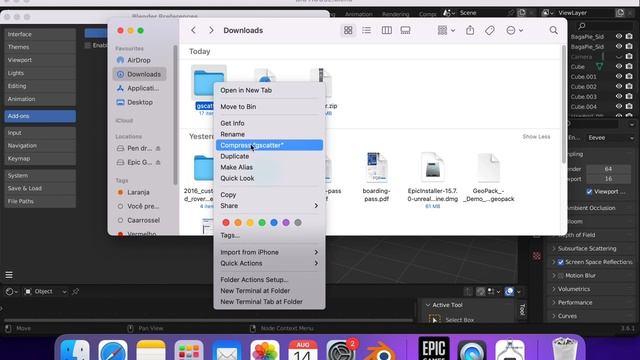Toggle Viewport denoising checkbox

click(x=589, y=191)
